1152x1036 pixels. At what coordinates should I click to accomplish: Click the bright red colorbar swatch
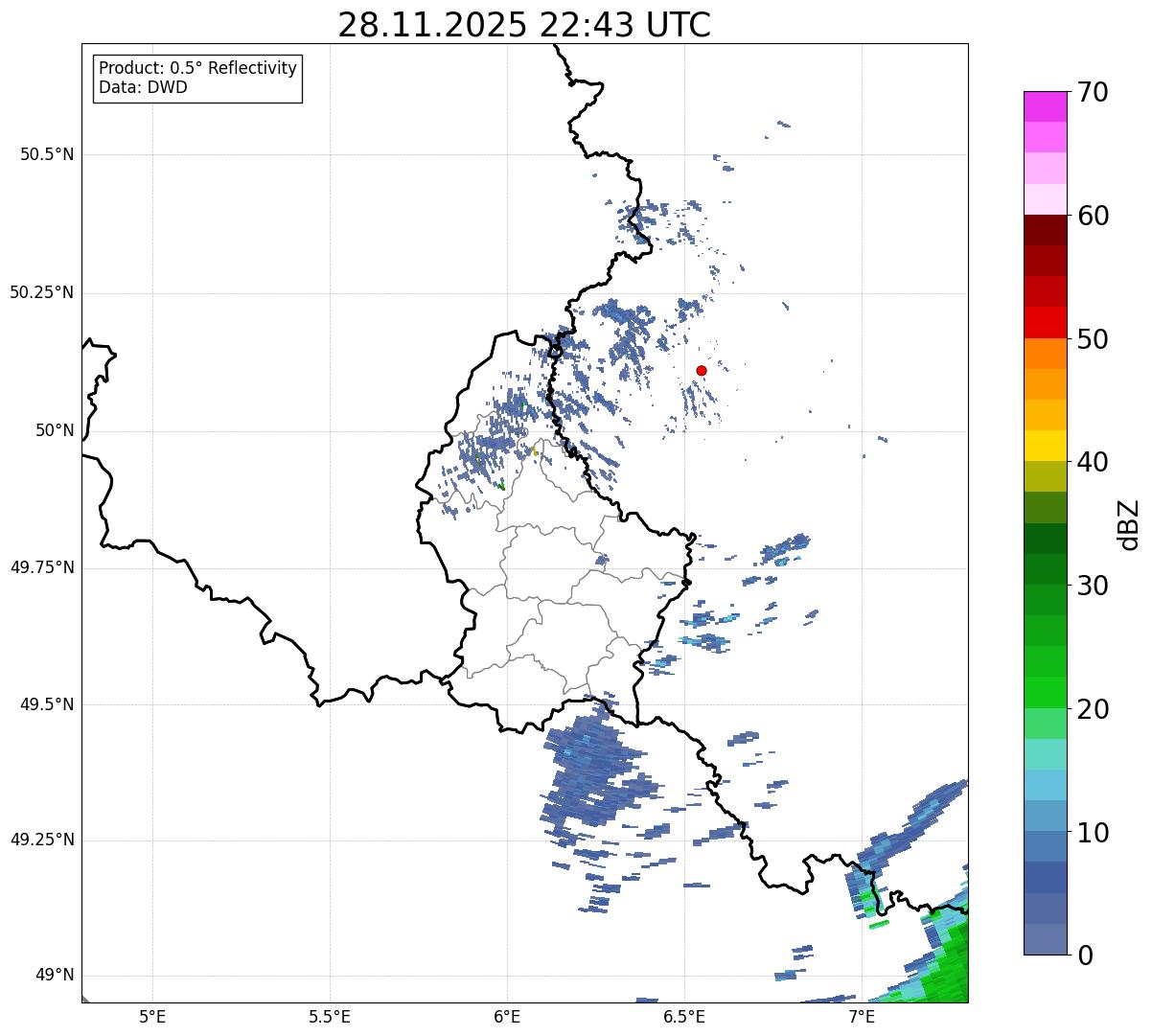point(1045,323)
